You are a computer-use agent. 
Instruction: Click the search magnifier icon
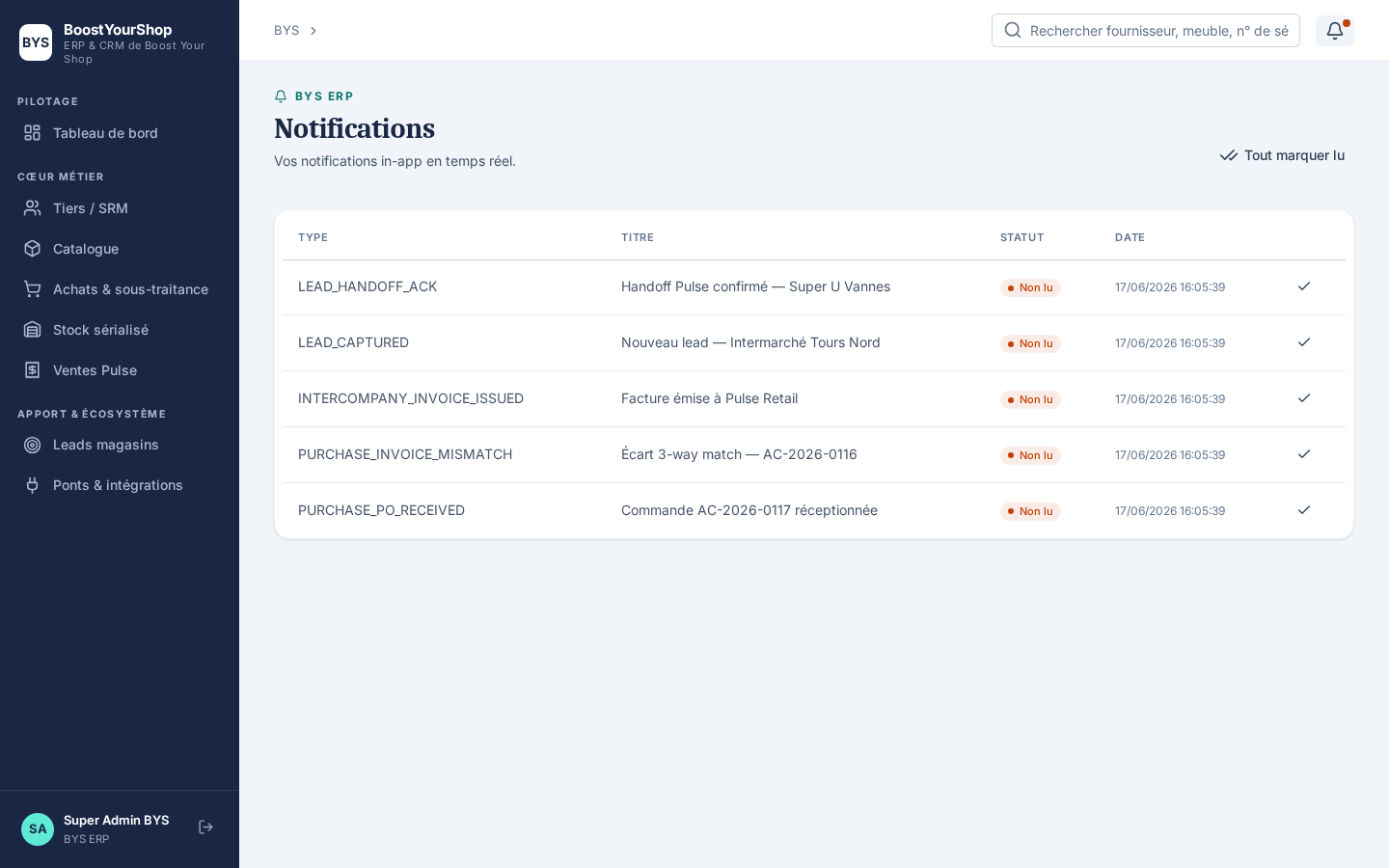[x=1013, y=30]
